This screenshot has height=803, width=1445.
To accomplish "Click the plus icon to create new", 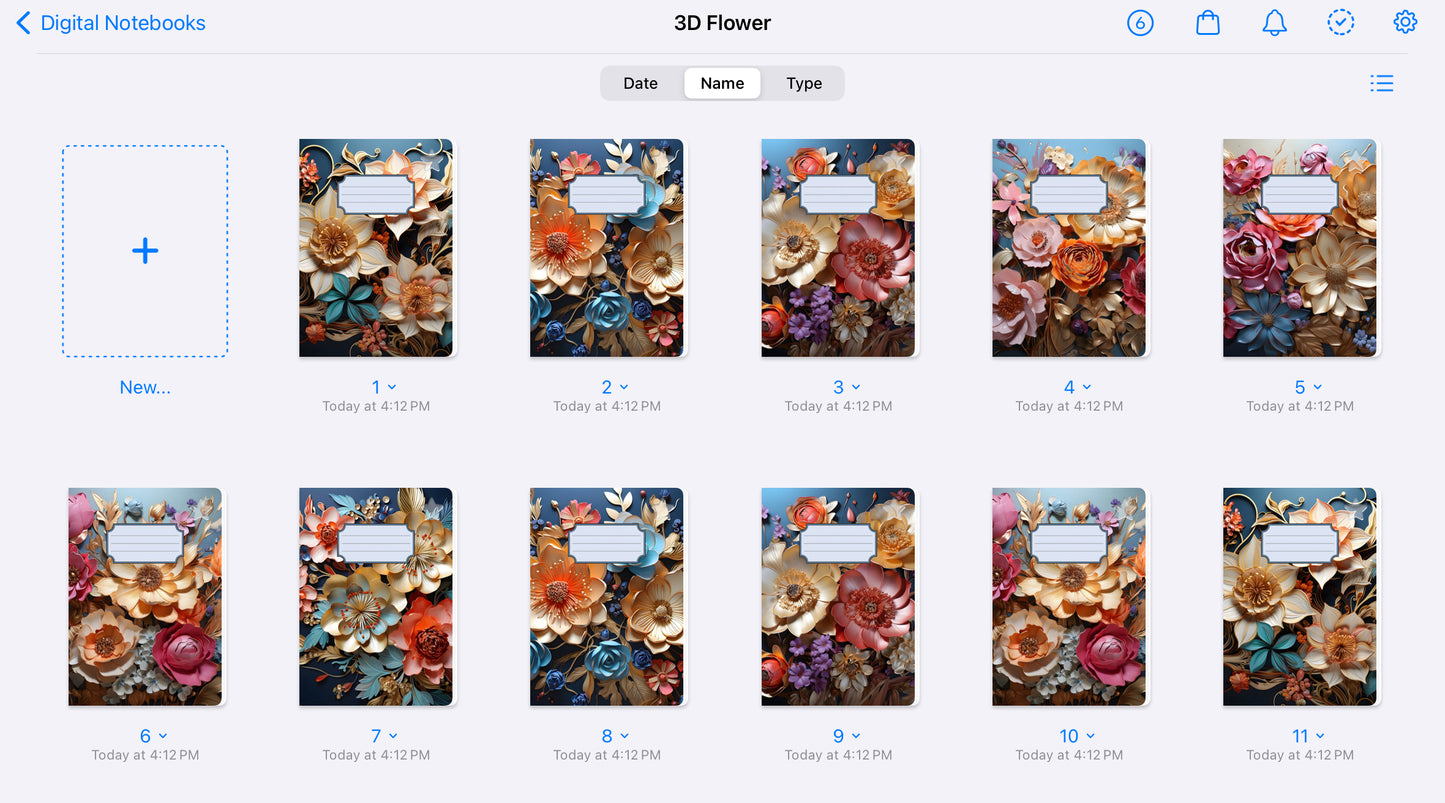I will pos(145,251).
